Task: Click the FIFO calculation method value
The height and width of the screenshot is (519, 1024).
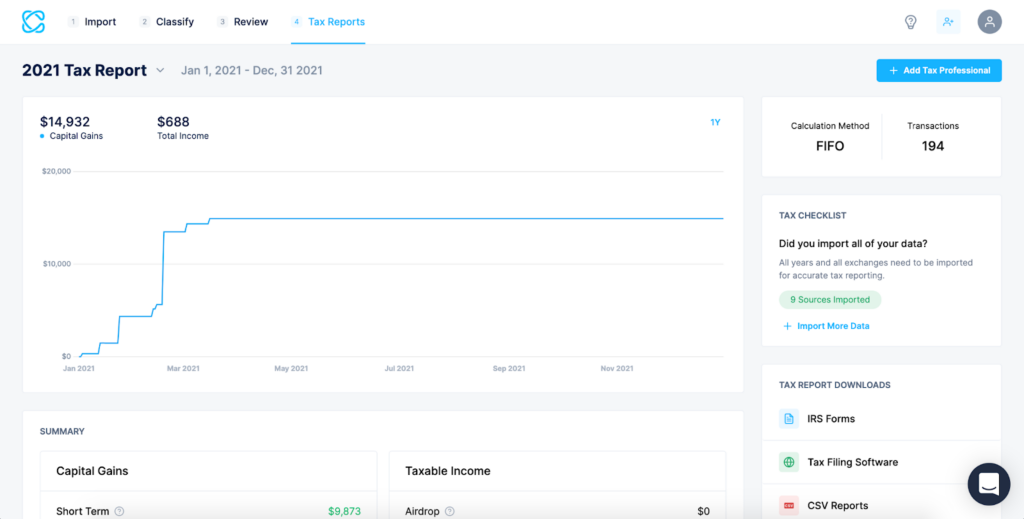Action: pyautogui.click(x=830, y=146)
